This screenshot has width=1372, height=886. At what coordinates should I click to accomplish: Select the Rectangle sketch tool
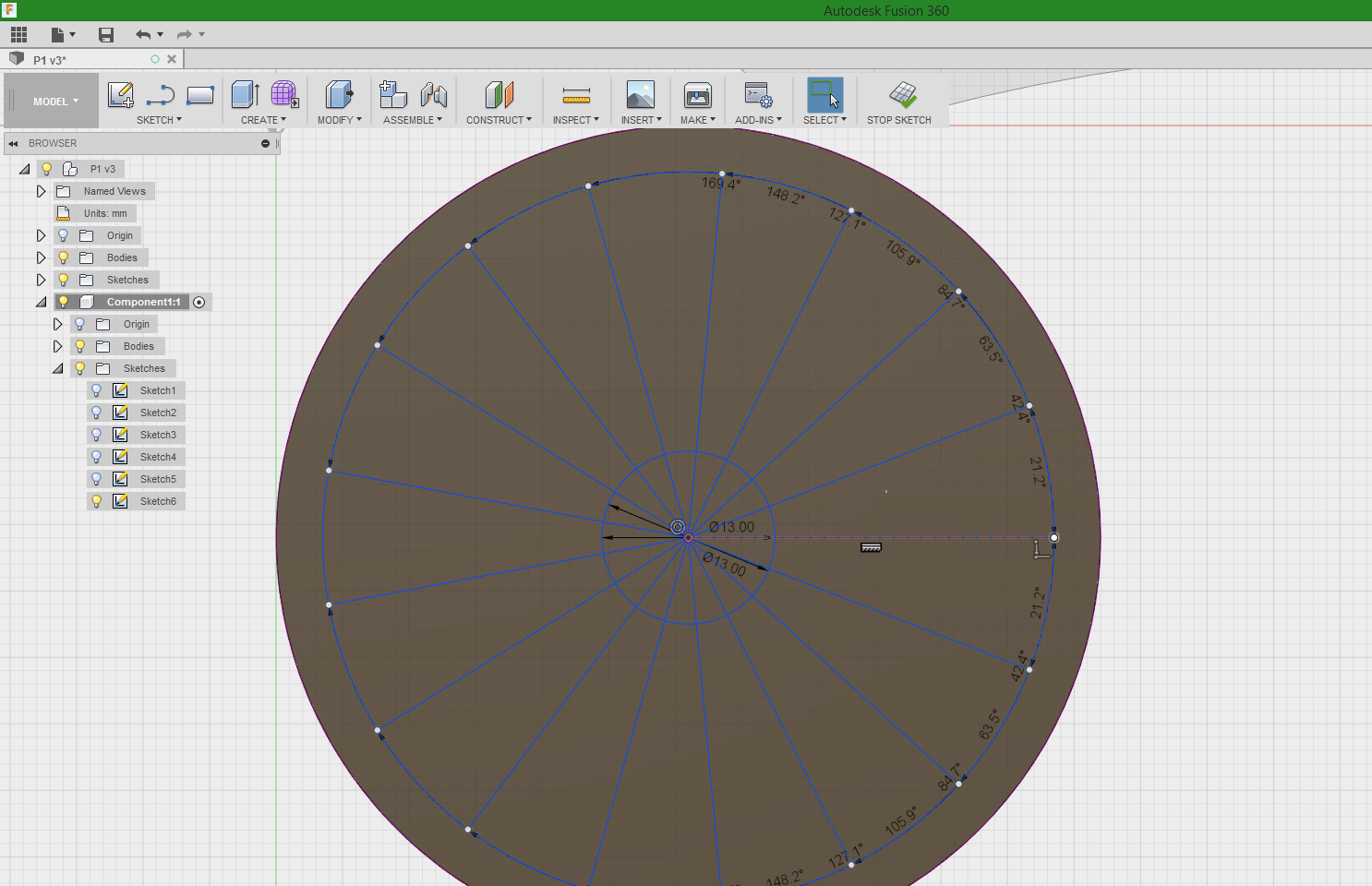tap(200, 94)
